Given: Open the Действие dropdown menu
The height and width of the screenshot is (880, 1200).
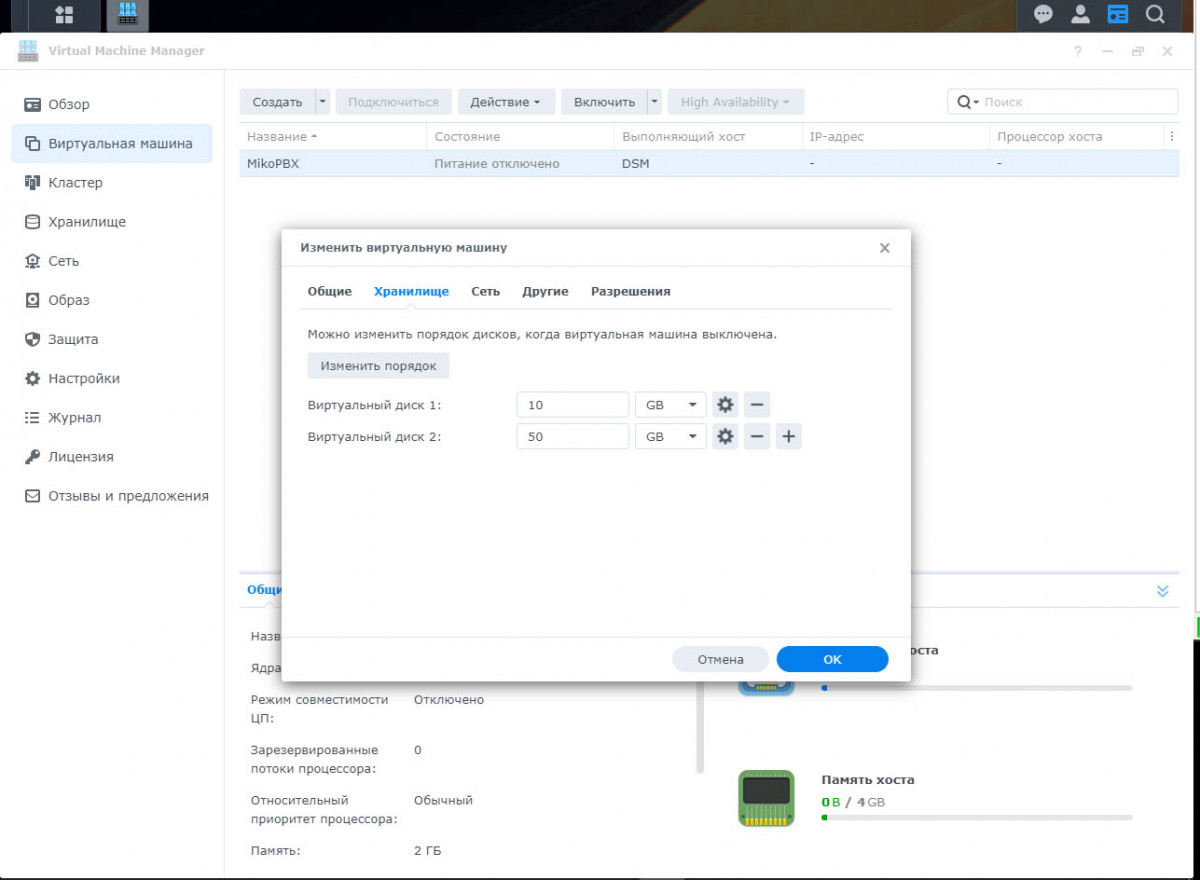Looking at the screenshot, I should pyautogui.click(x=506, y=102).
